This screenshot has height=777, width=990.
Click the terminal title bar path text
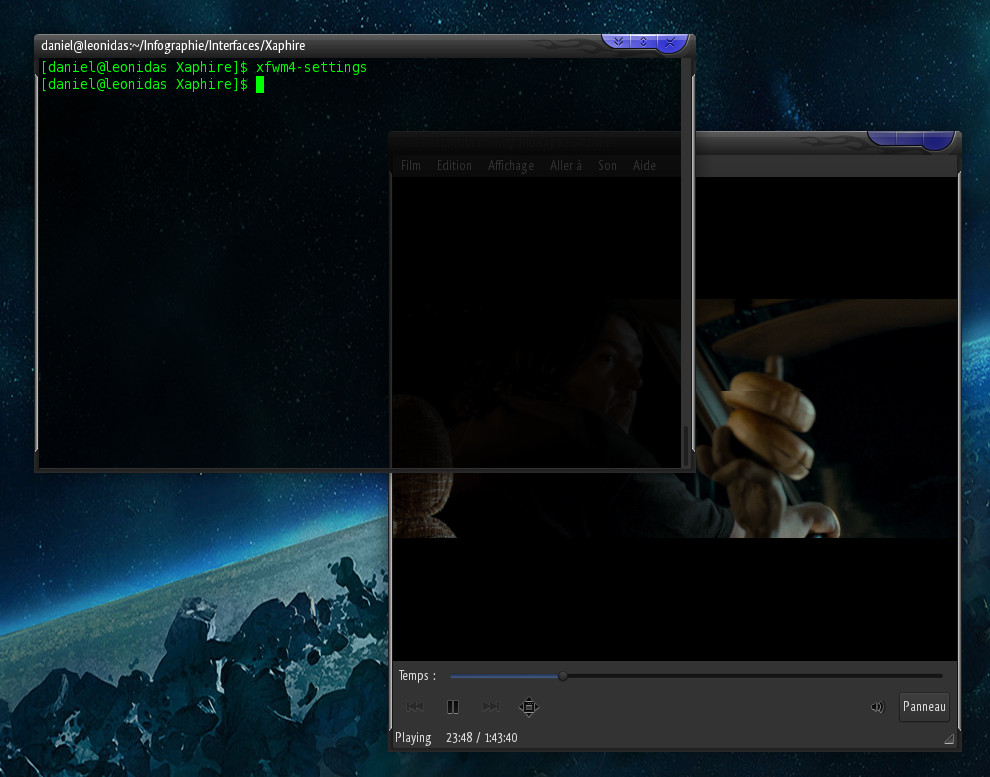(x=173, y=45)
